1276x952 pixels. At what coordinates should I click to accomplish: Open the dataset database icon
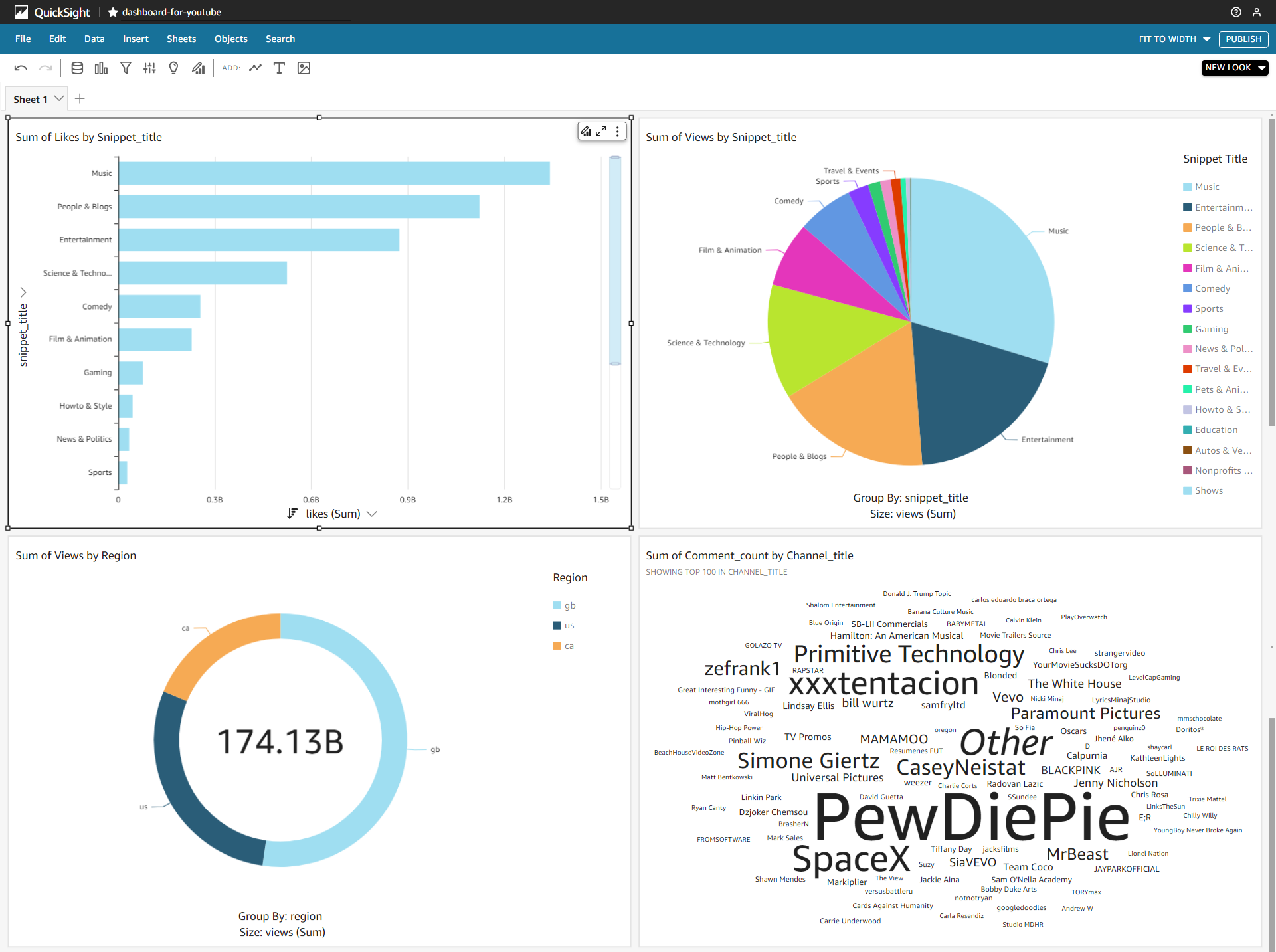pos(77,68)
